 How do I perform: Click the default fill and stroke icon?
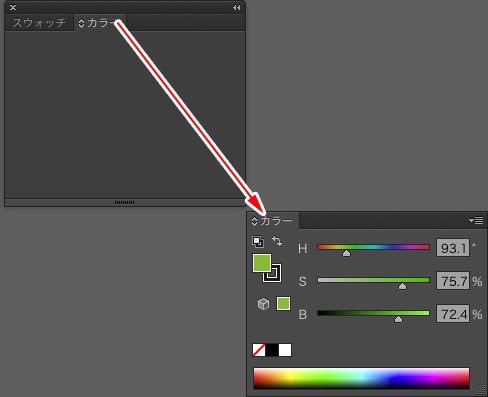(x=258, y=242)
